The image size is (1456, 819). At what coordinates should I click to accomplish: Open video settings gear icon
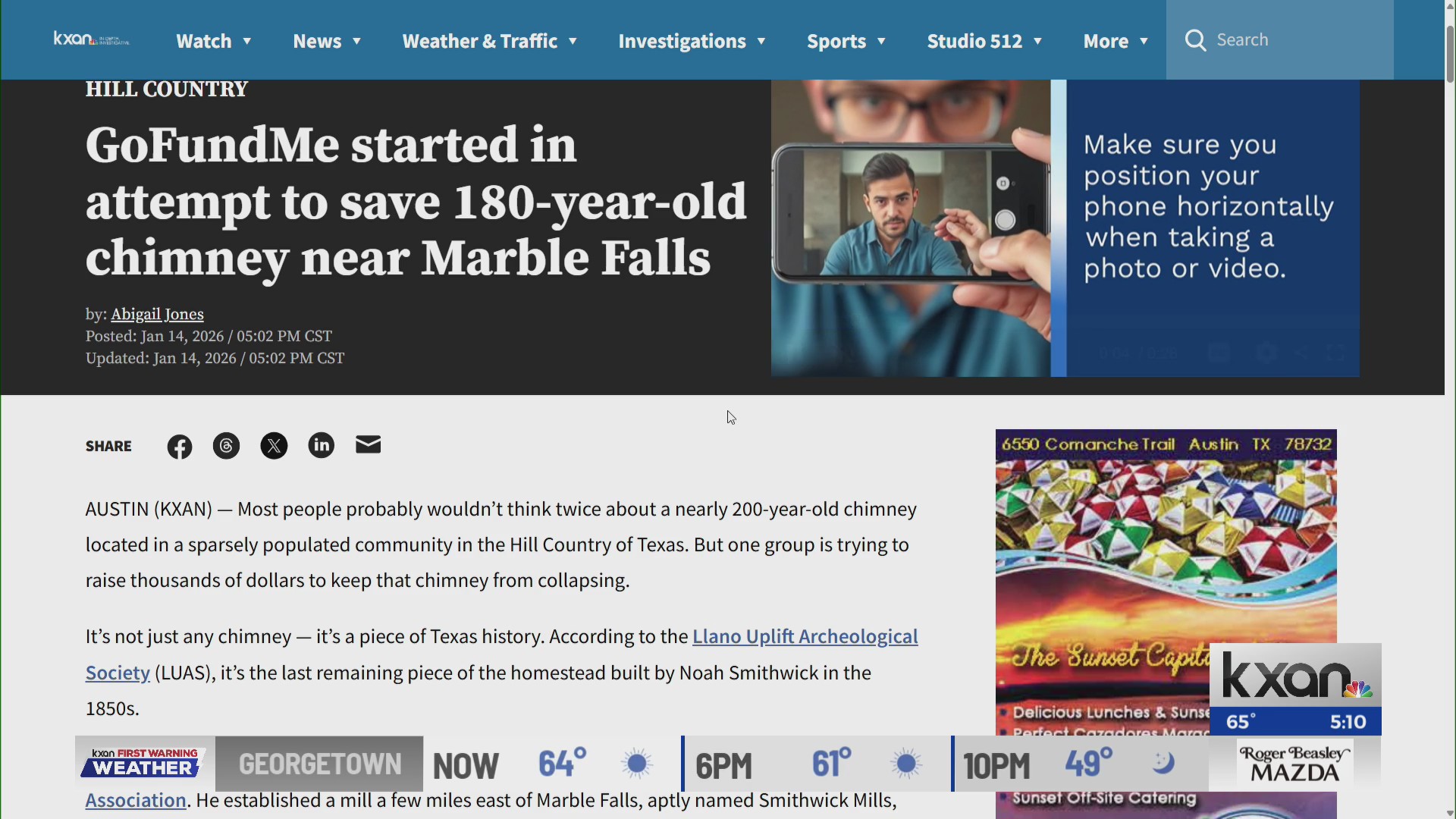point(1266,353)
